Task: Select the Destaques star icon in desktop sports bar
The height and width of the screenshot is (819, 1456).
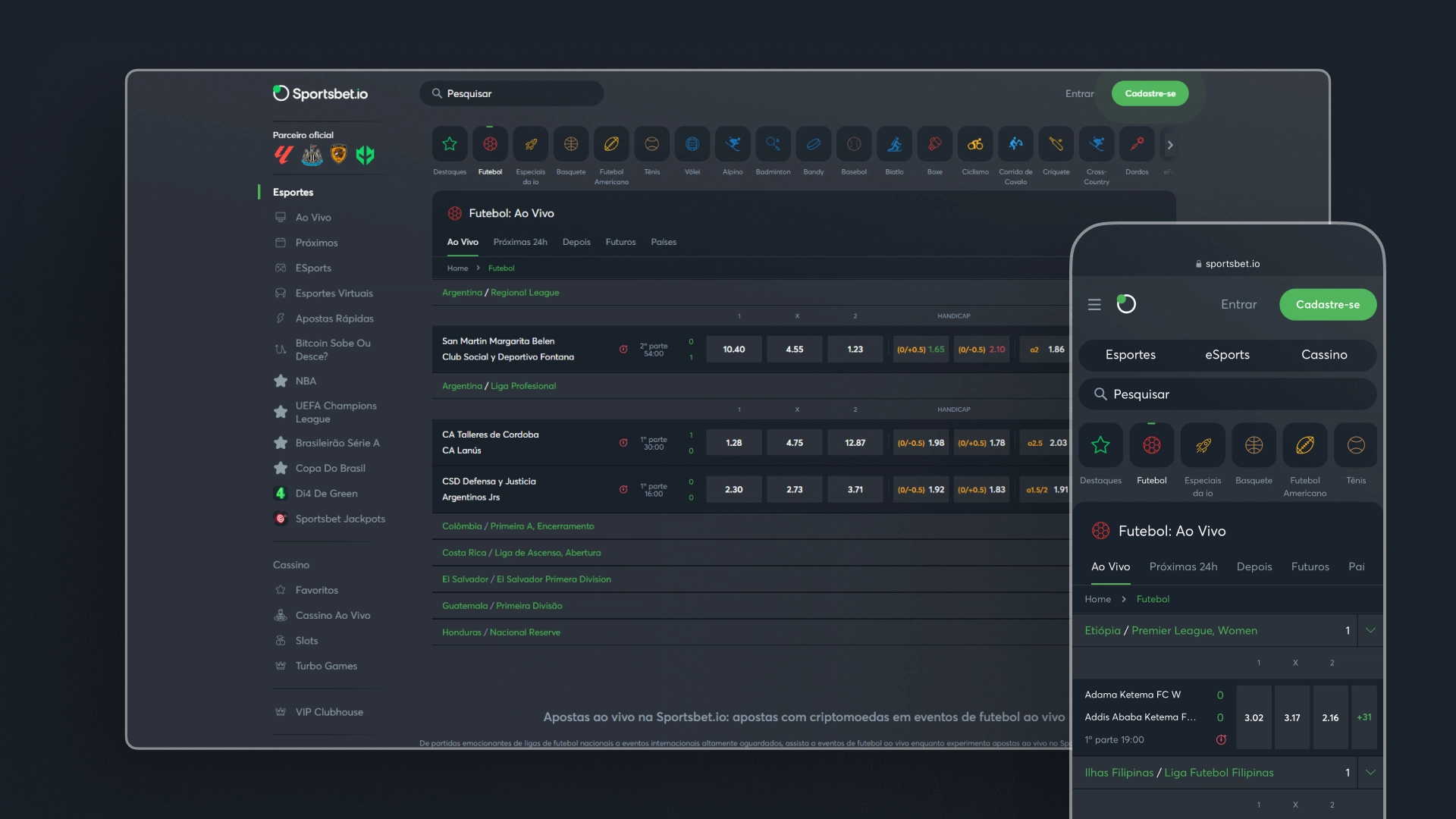Action: (450, 144)
